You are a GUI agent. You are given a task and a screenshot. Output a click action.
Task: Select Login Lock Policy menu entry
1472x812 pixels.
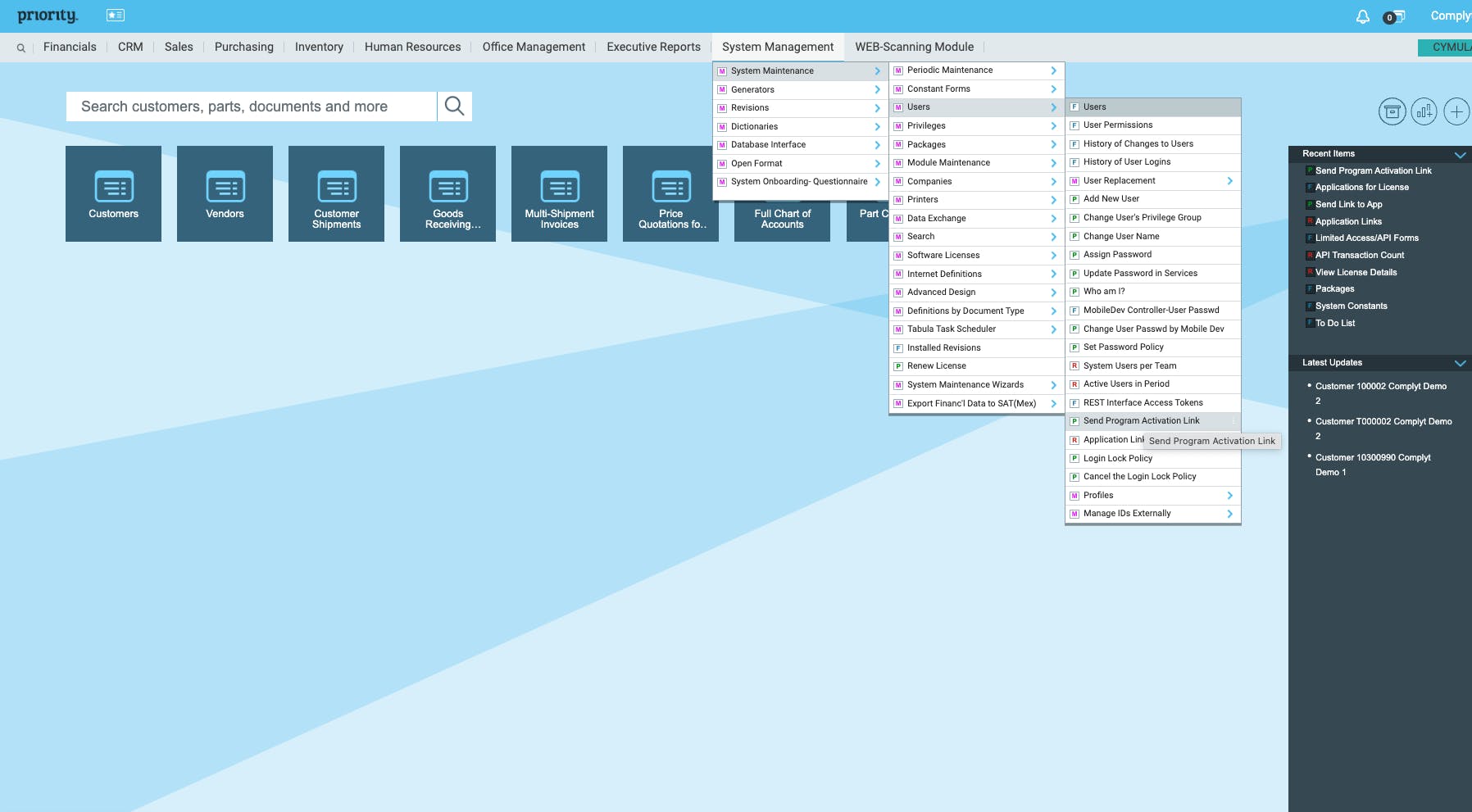pyautogui.click(x=1153, y=459)
